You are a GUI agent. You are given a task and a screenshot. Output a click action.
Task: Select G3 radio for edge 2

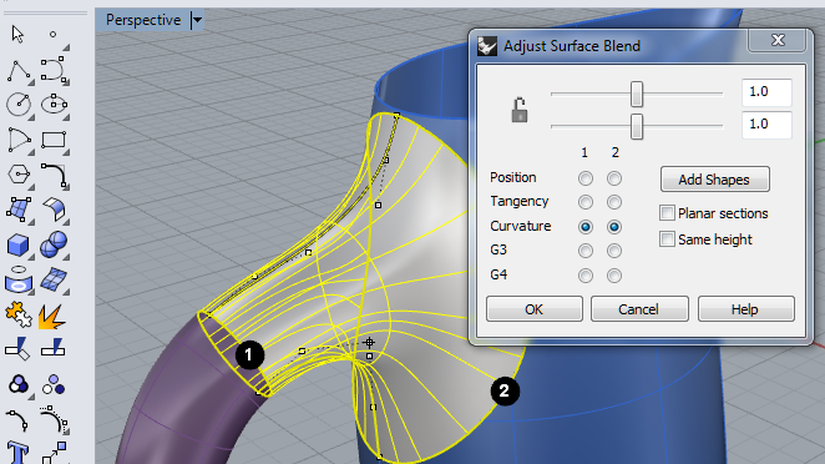[614, 251]
